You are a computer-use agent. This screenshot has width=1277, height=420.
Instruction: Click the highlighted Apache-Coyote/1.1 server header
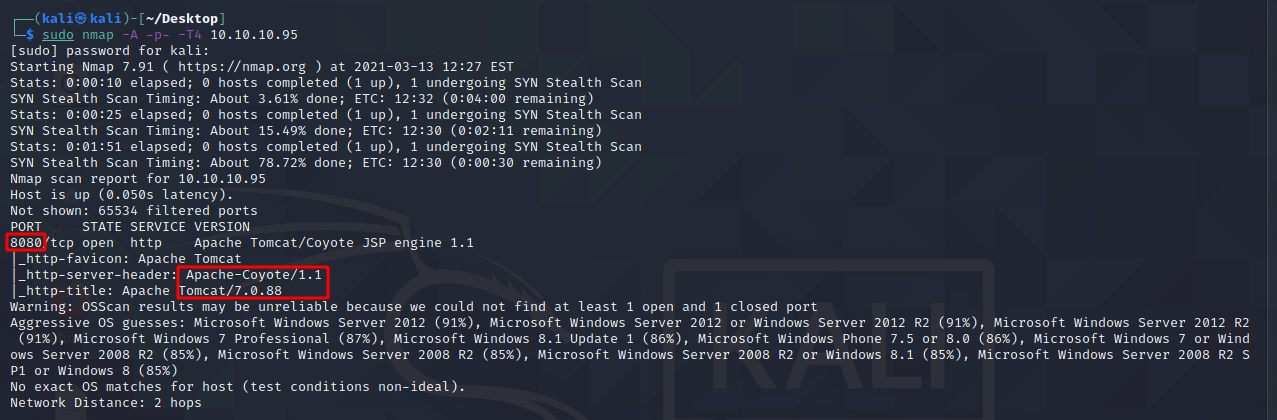[252, 274]
